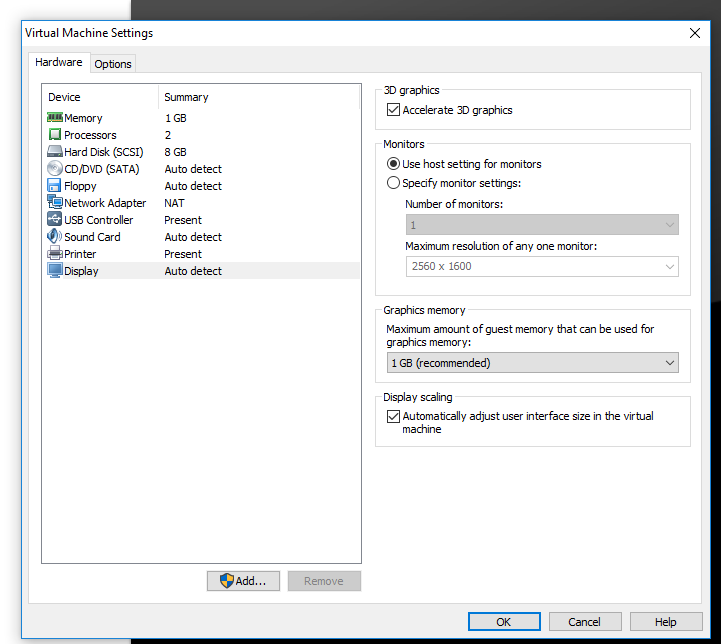This screenshot has height=644, width=721.
Task: Open the maximum resolution 2560 x 1600 dropdown
Action: pyautogui.click(x=542, y=267)
